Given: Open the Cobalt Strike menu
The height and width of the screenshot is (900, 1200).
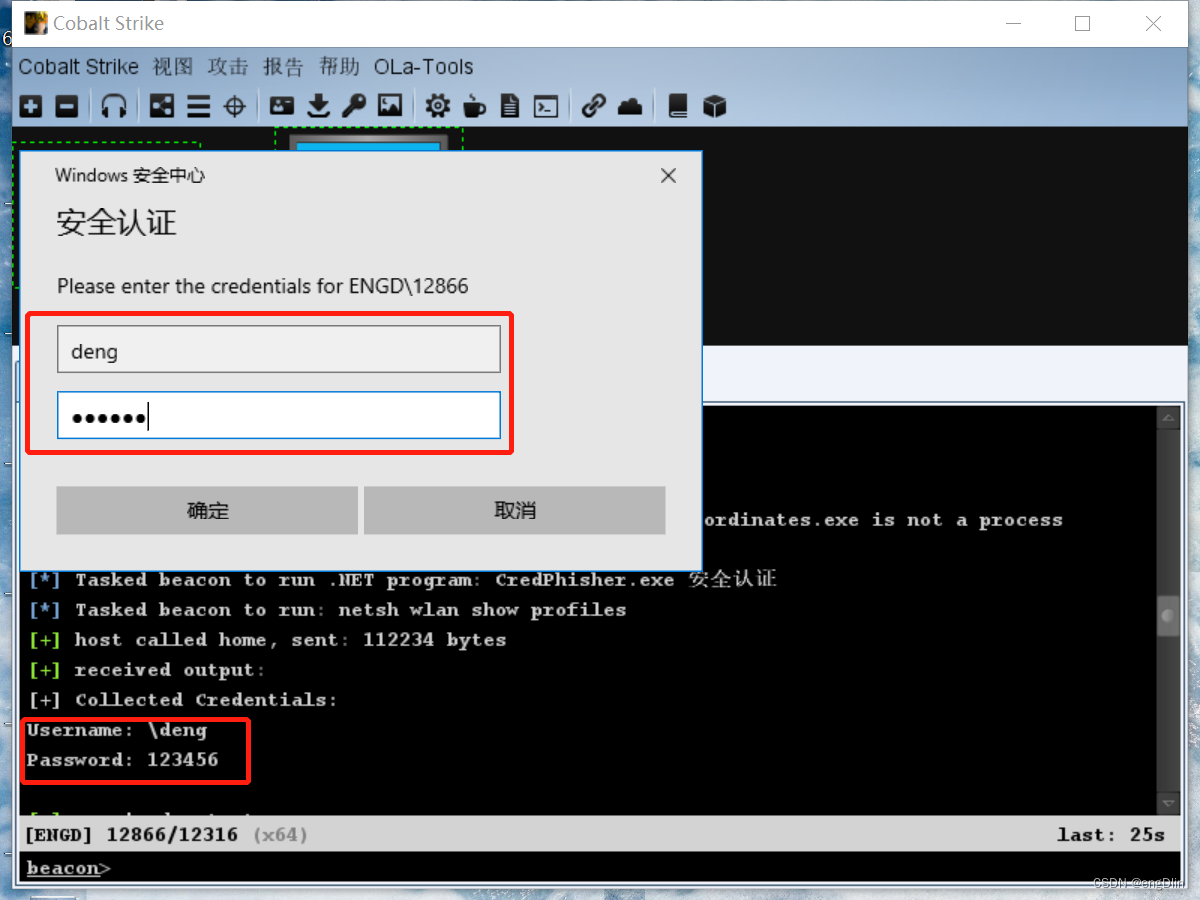Looking at the screenshot, I should pos(78,67).
